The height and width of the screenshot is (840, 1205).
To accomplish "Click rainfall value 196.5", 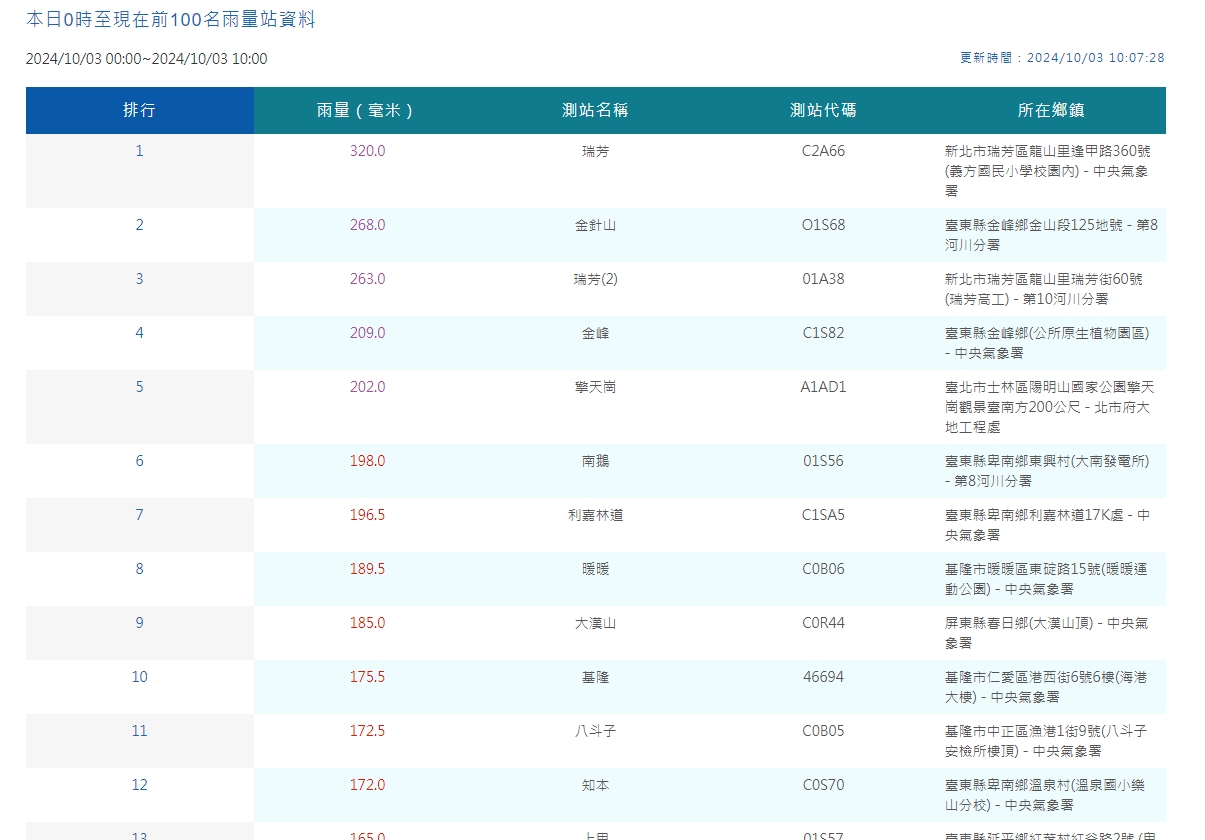I will coord(367,515).
